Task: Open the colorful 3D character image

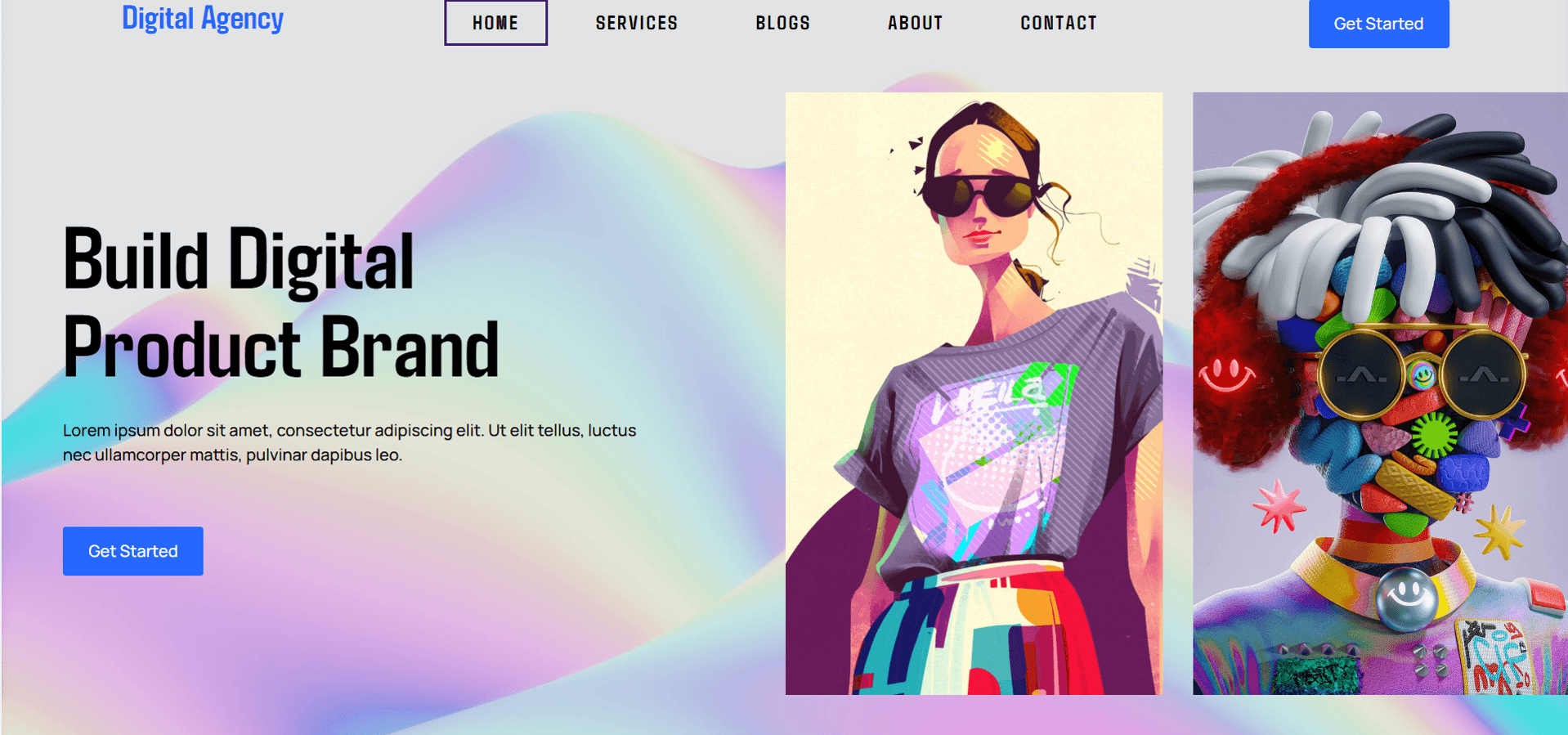Action: click(1380, 393)
